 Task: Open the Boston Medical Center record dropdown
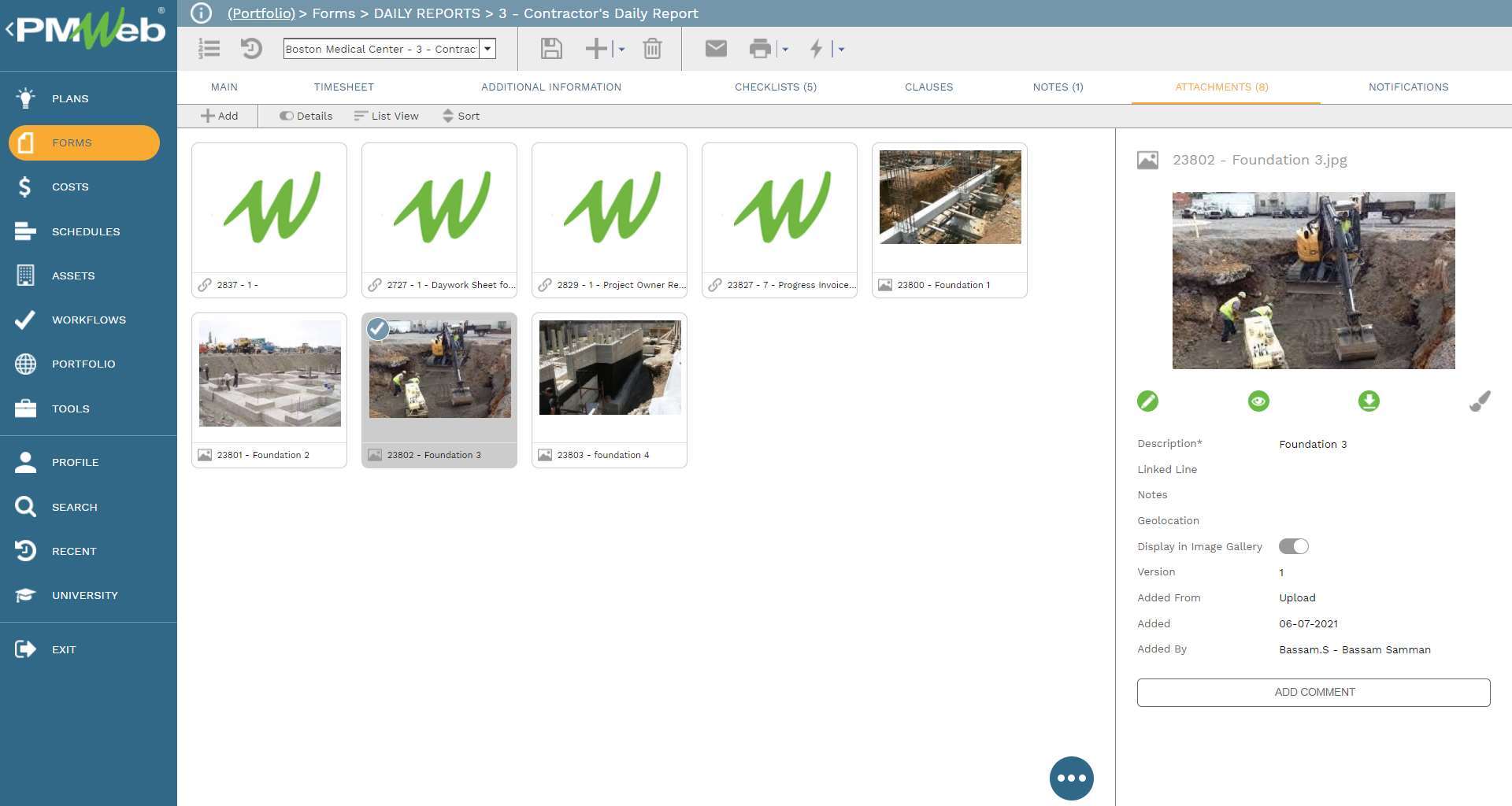coord(488,49)
